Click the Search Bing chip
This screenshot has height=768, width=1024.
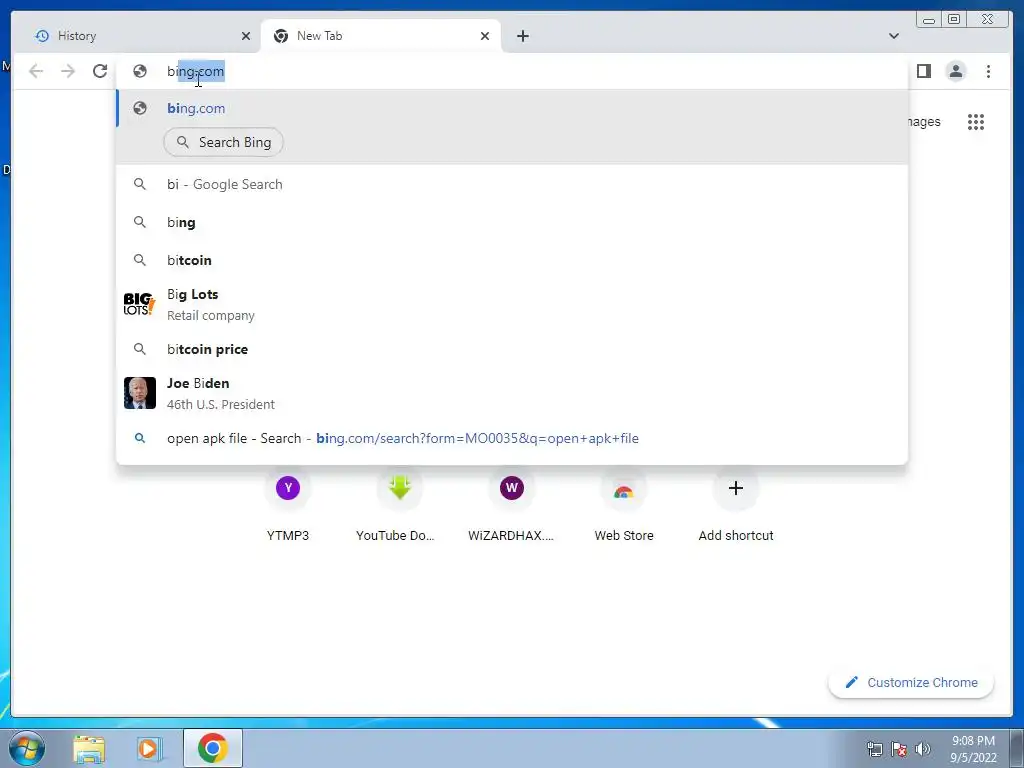[223, 142]
